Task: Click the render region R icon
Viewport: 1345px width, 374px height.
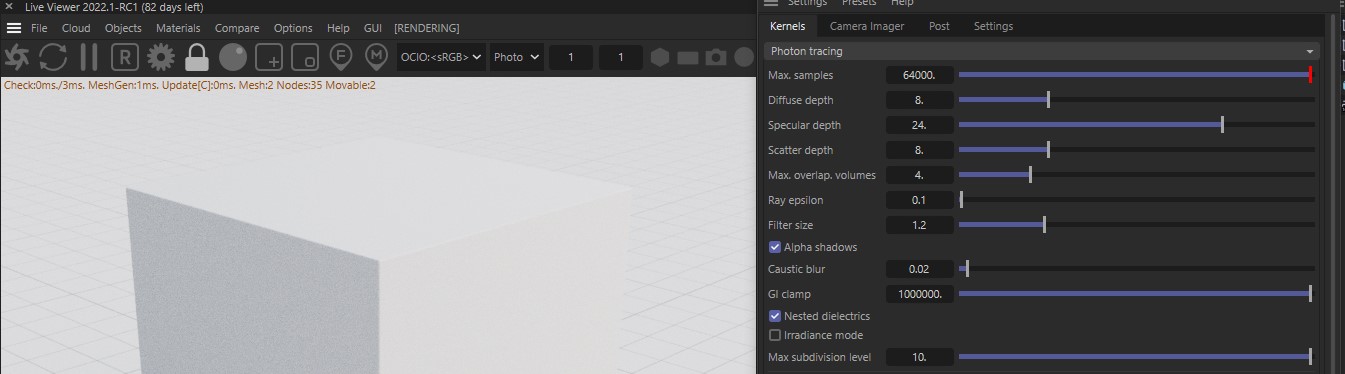Action: click(x=125, y=57)
